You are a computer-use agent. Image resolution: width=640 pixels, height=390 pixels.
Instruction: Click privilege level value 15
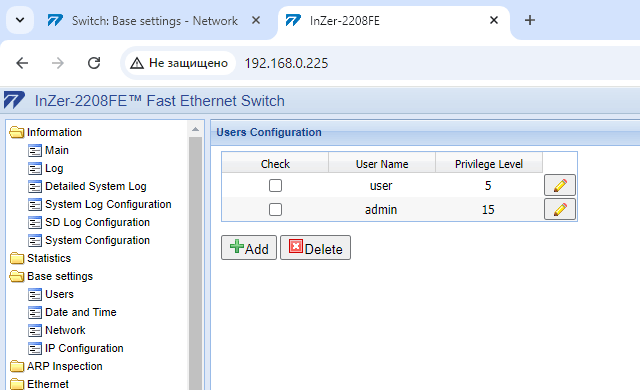tap(488, 210)
